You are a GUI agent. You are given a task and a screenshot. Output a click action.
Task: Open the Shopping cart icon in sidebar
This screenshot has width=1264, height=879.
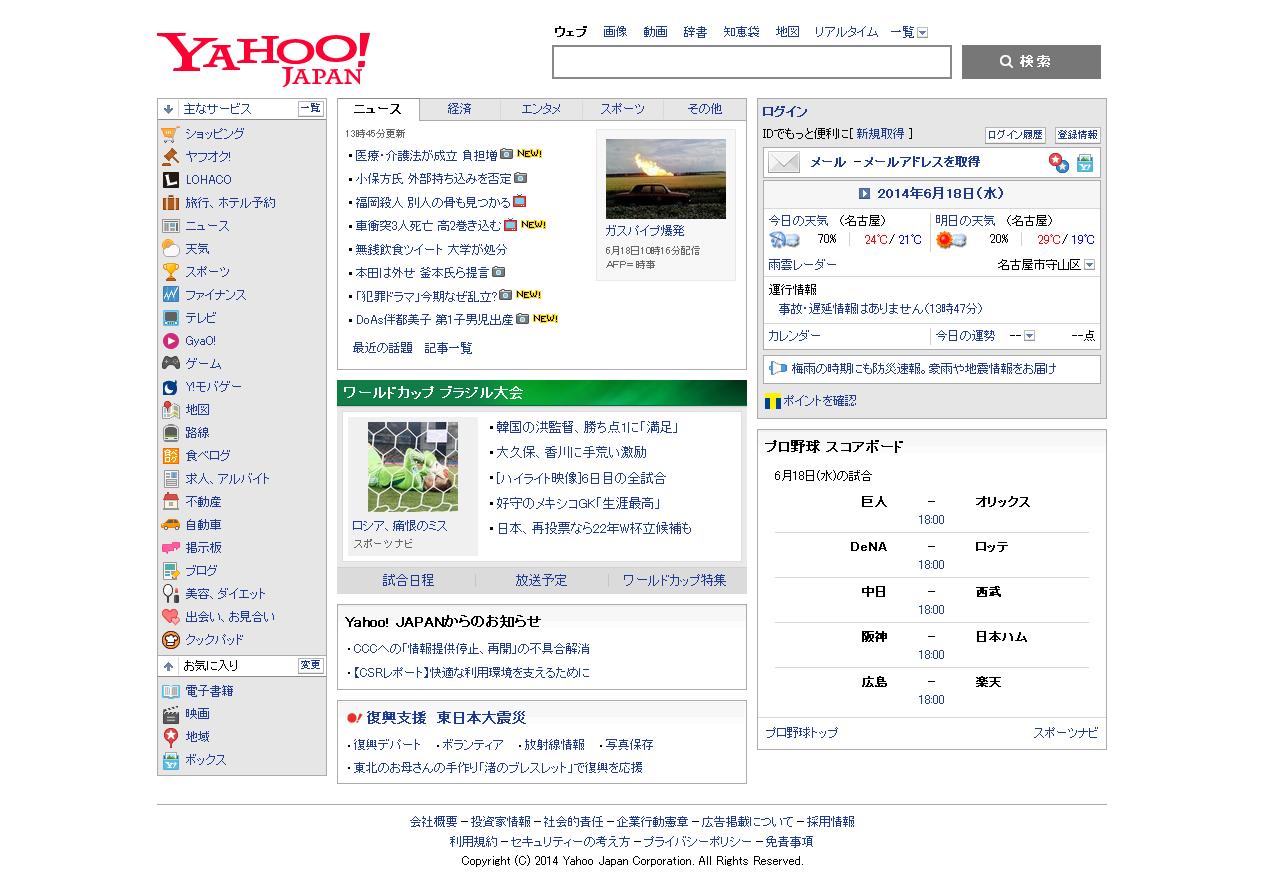point(170,134)
